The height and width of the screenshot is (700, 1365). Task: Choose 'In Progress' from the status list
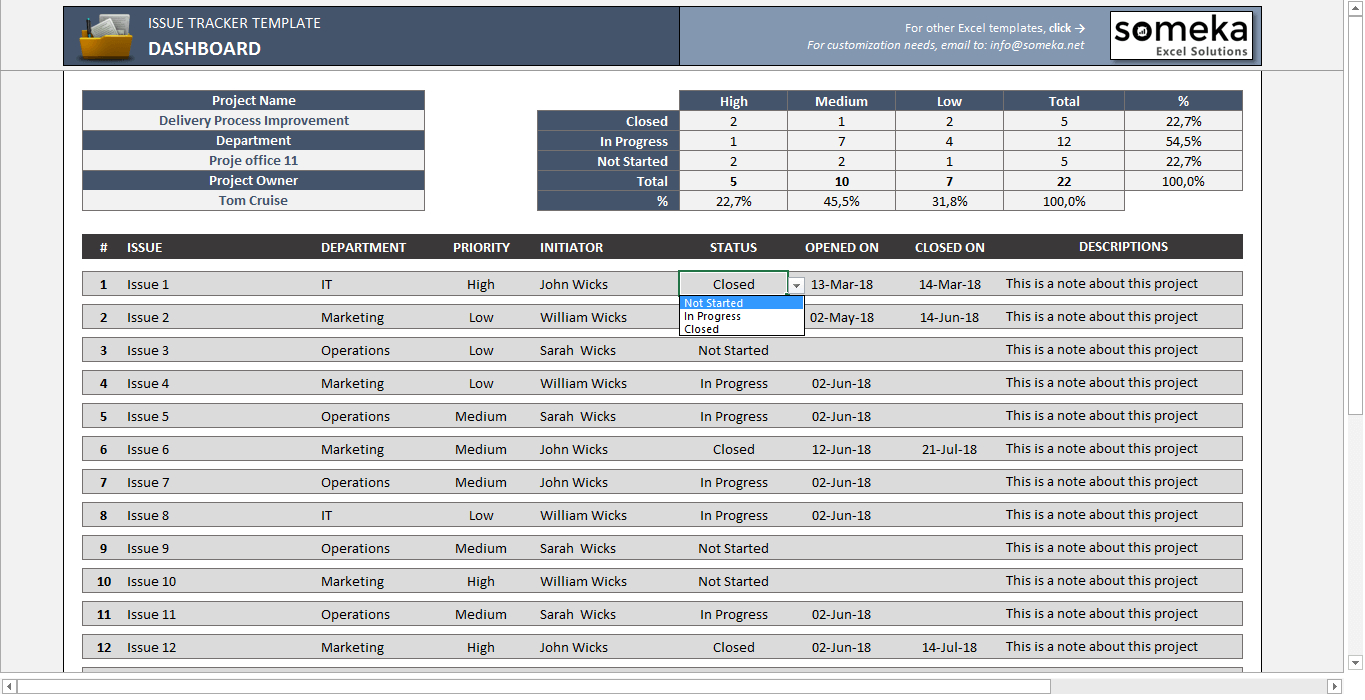coord(741,316)
